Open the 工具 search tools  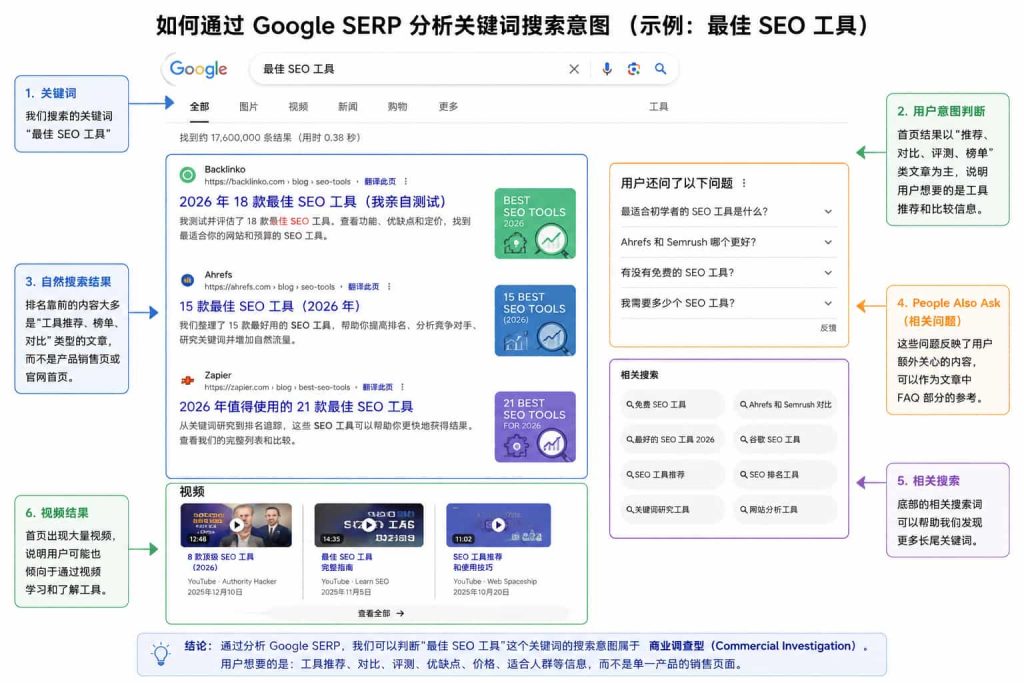(658, 106)
